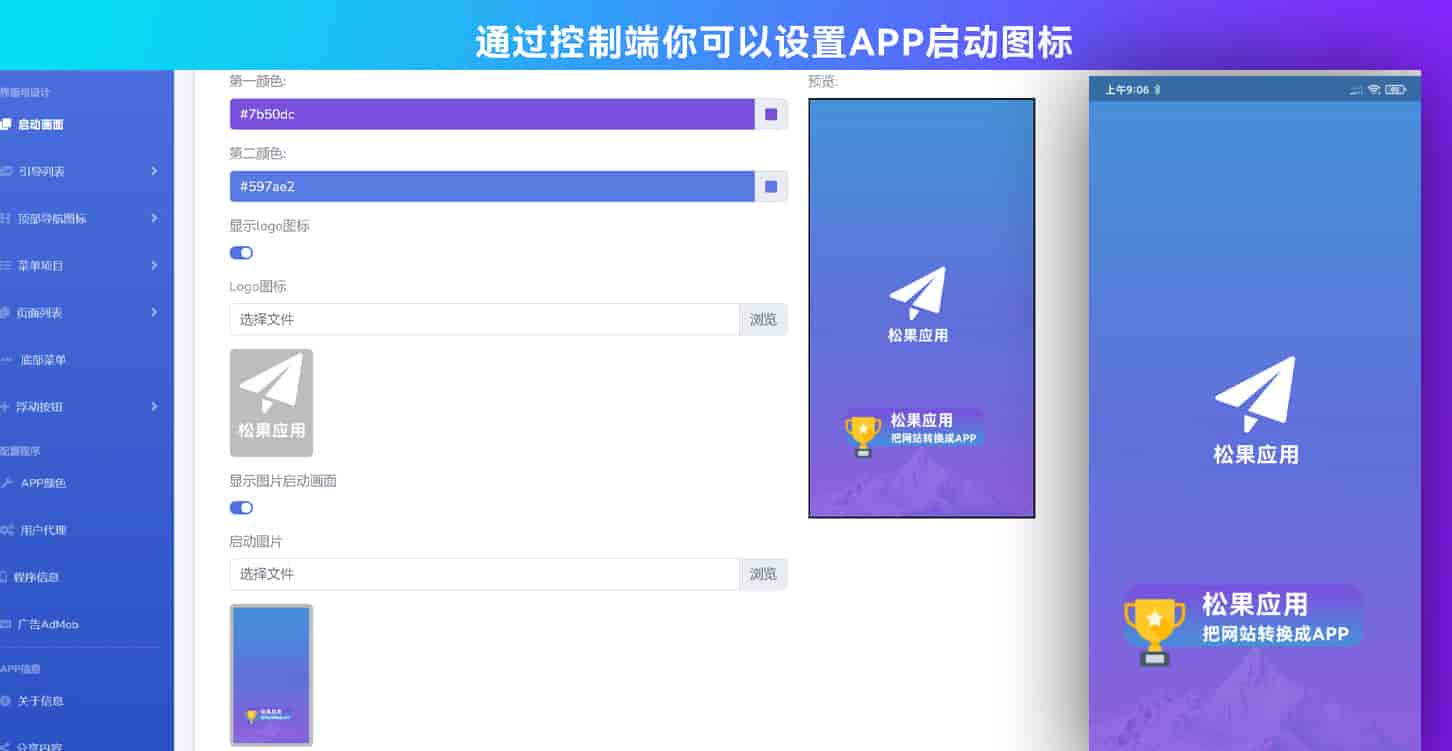Click the 用户代理 icon in sidebar
Image resolution: width=1452 pixels, height=751 pixels.
coord(6,530)
